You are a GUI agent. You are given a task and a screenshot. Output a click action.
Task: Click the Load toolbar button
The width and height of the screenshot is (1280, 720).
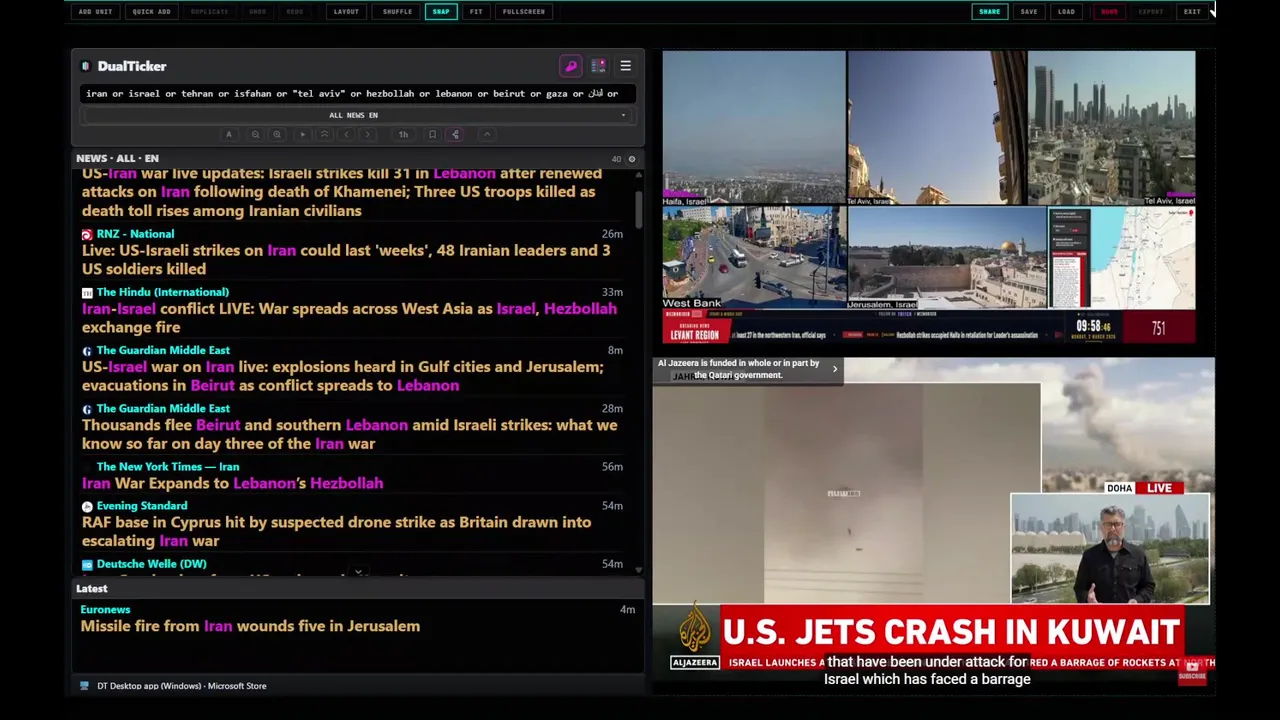(1066, 11)
